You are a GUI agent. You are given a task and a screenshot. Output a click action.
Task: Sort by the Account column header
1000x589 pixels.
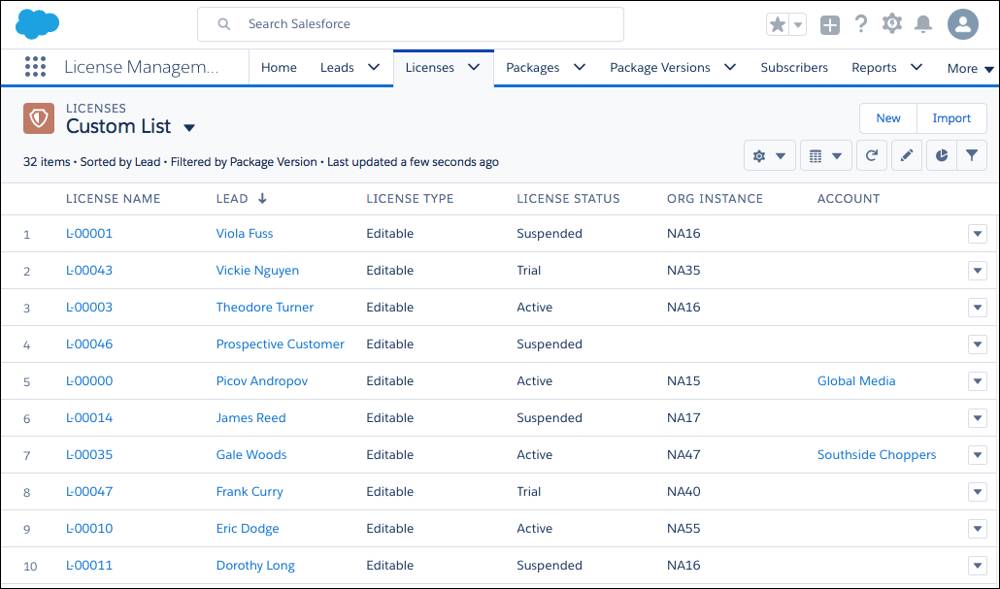pyautogui.click(x=848, y=198)
